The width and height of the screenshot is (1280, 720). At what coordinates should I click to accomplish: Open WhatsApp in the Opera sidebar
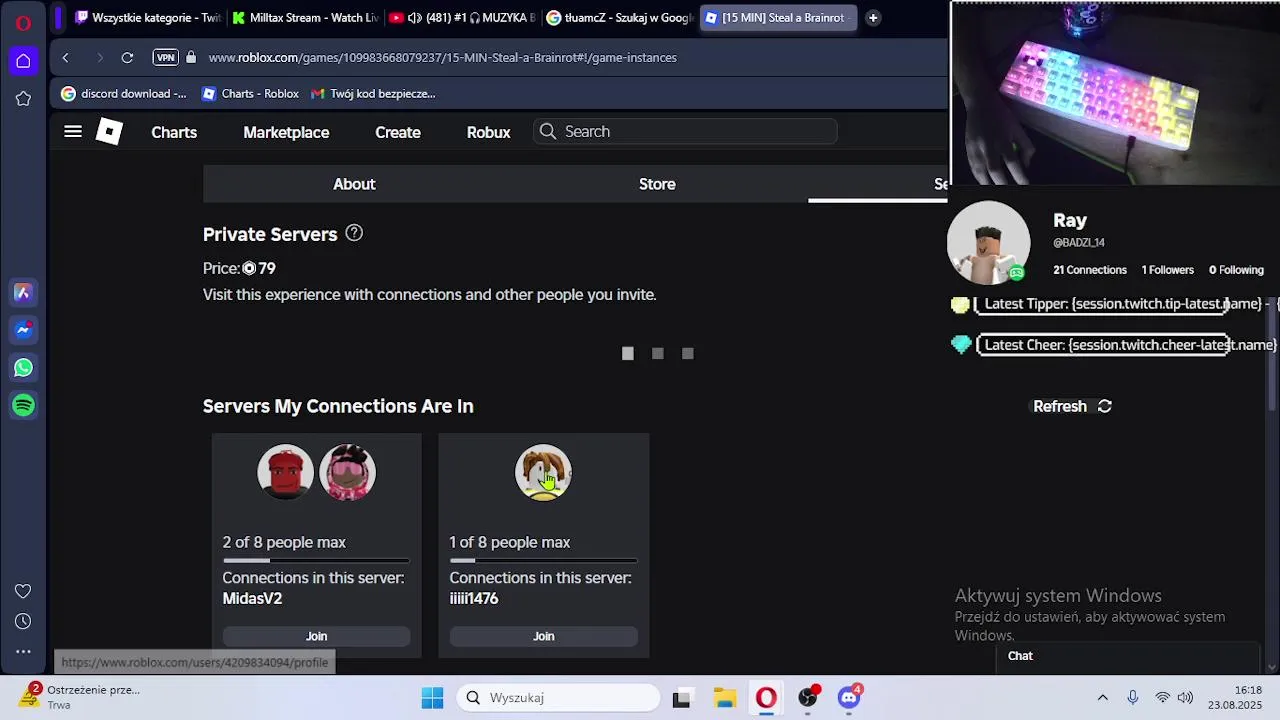point(23,368)
